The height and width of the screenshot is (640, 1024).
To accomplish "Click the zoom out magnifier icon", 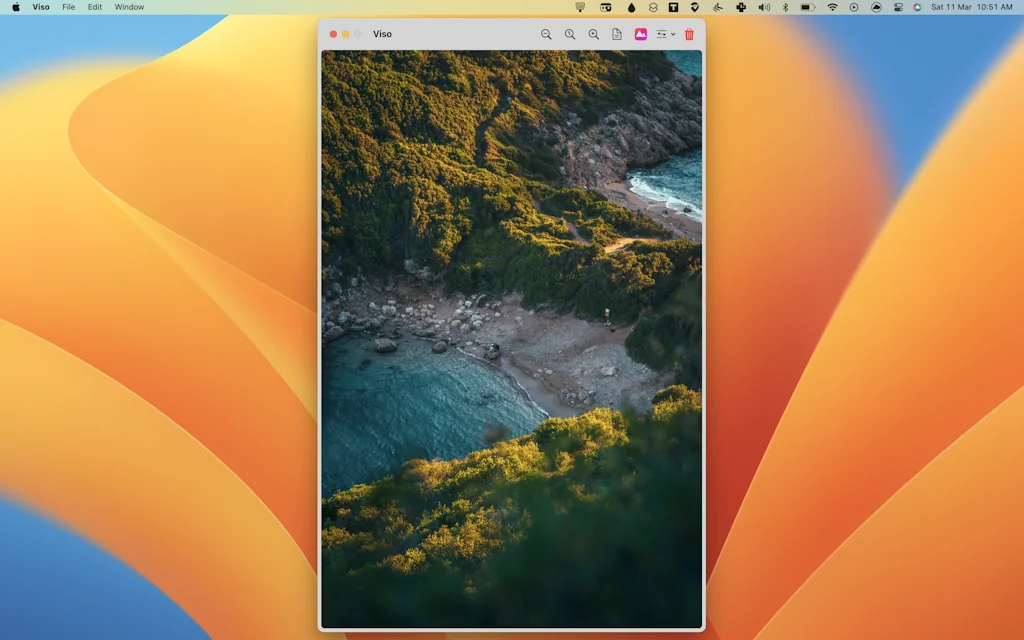I will click(x=546, y=34).
